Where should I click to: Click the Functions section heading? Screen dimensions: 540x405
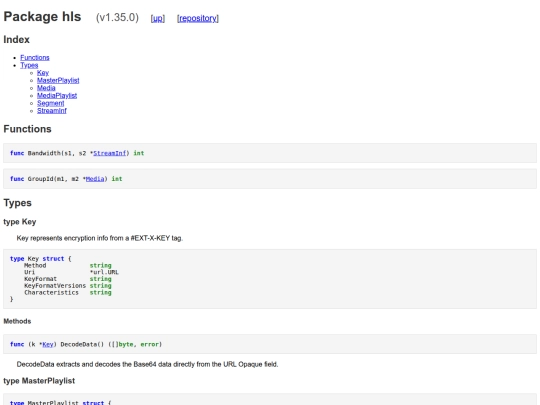[27, 129]
